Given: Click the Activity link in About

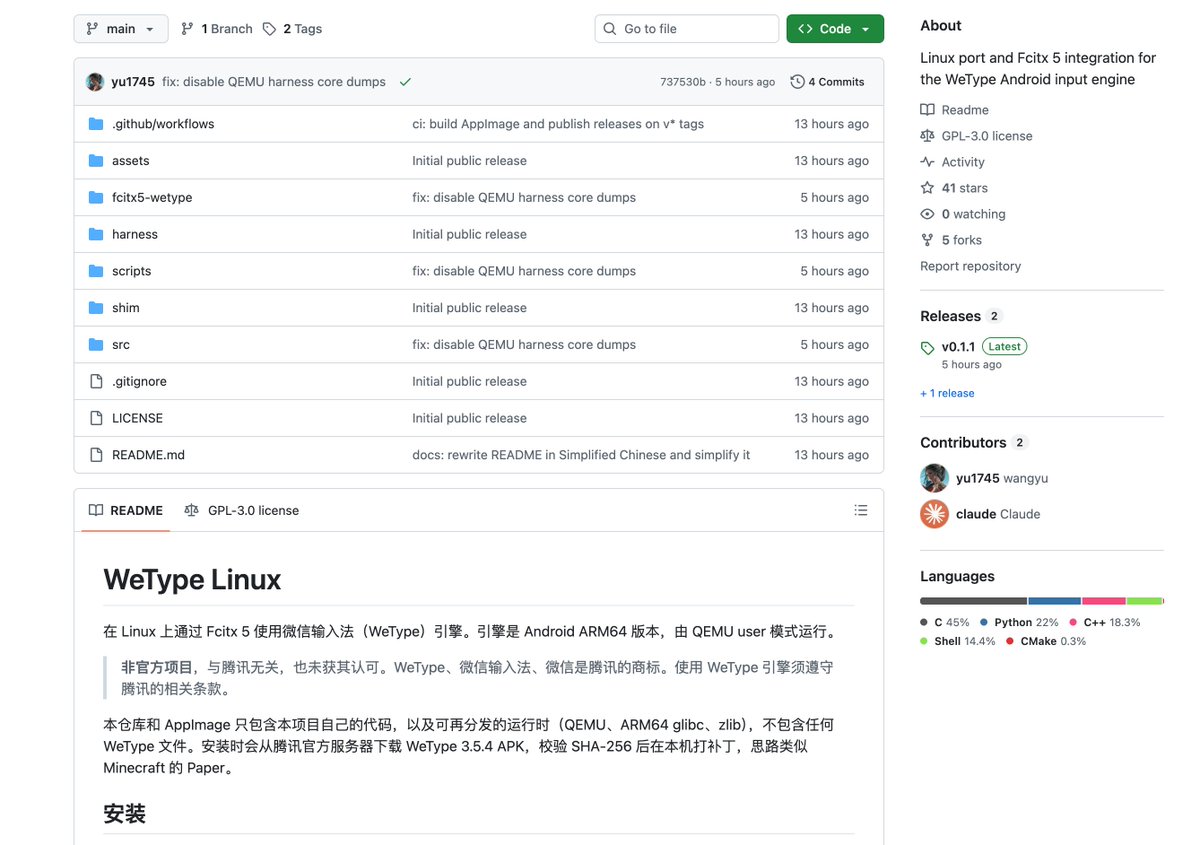Looking at the screenshot, I should (x=963, y=162).
